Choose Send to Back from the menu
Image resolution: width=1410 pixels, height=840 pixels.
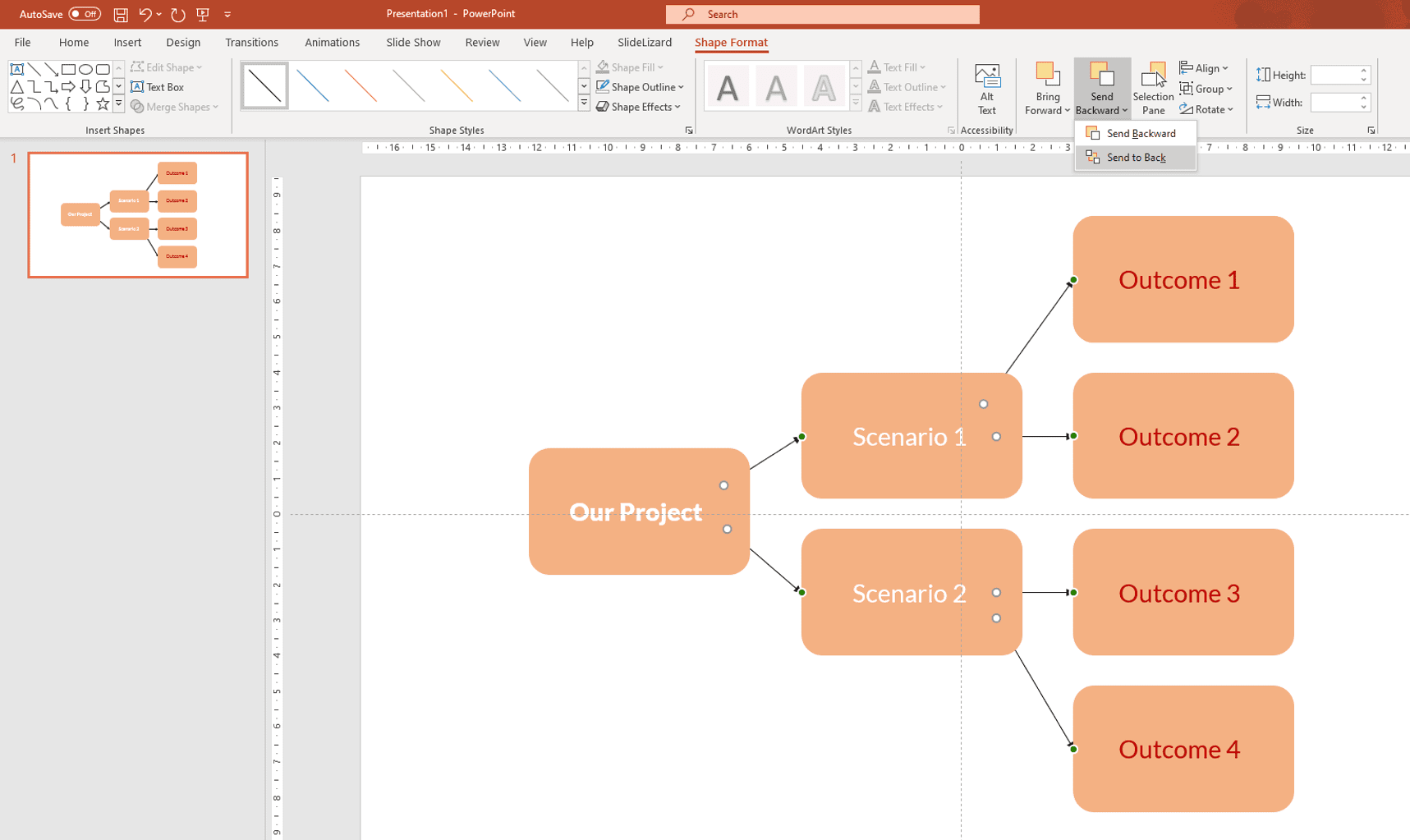coord(1137,157)
